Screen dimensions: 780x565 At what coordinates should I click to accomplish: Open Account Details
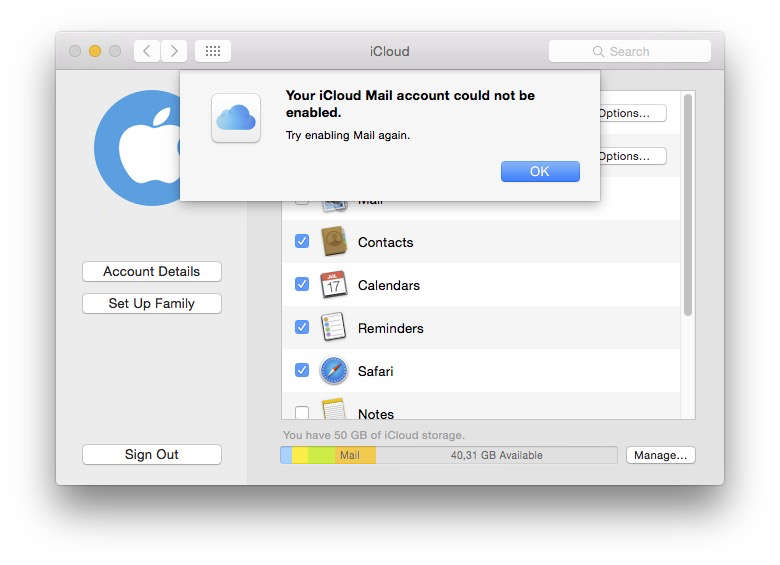point(152,272)
